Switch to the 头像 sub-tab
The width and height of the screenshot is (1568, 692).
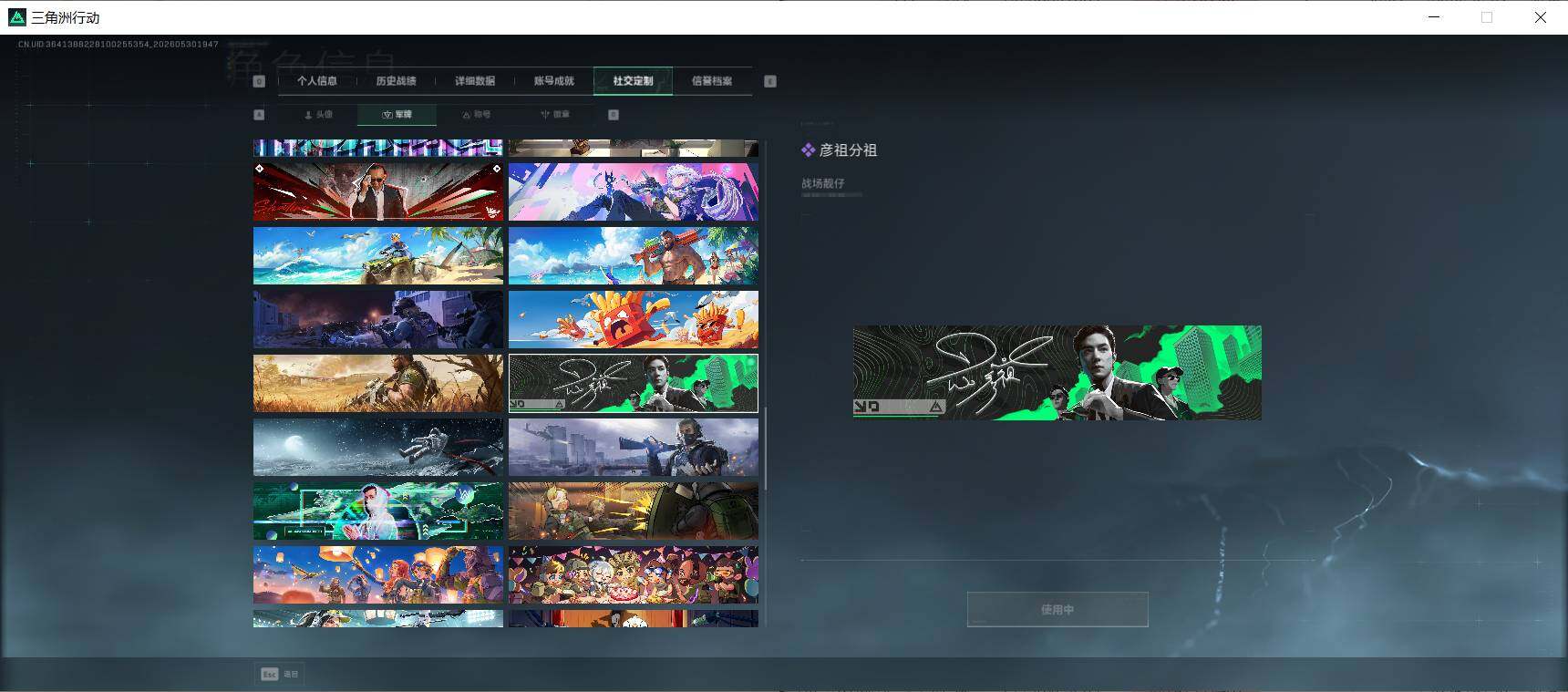pyautogui.click(x=318, y=115)
